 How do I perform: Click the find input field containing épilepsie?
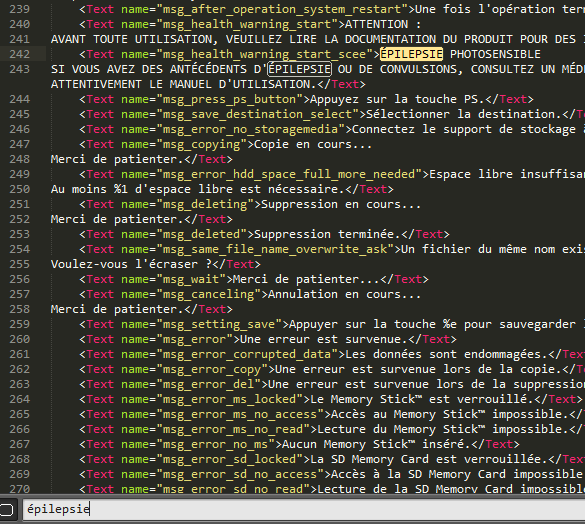pyautogui.click(x=304, y=509)
